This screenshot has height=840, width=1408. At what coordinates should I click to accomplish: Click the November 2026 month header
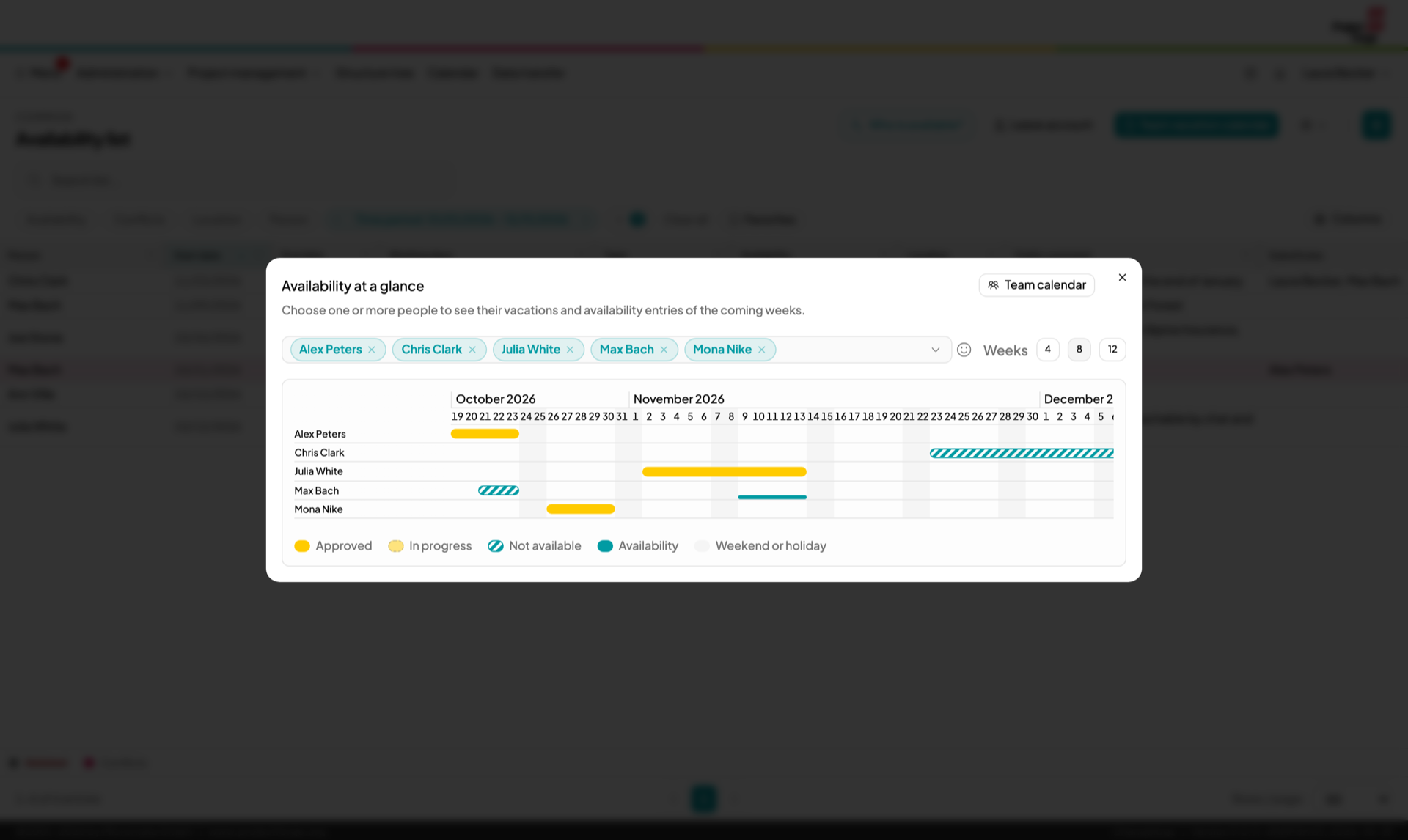(679, 399)
